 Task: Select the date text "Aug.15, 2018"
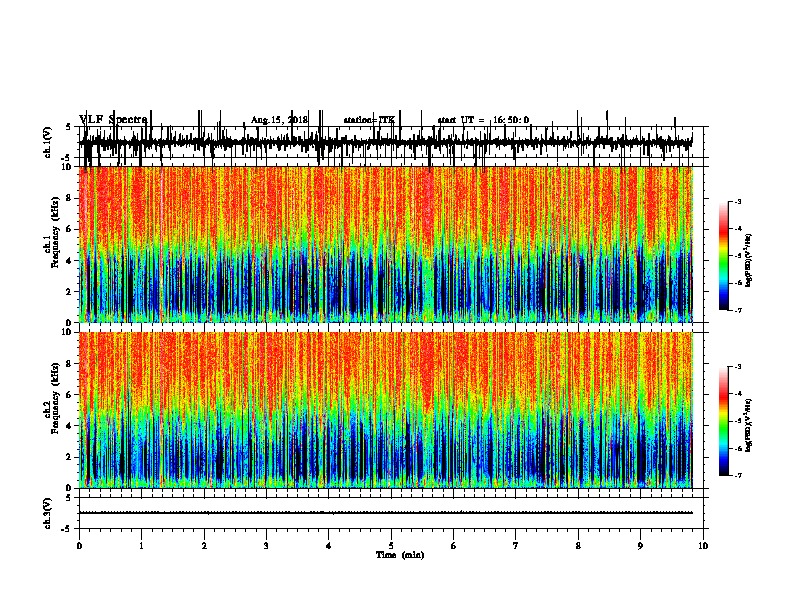click(279, 120)
